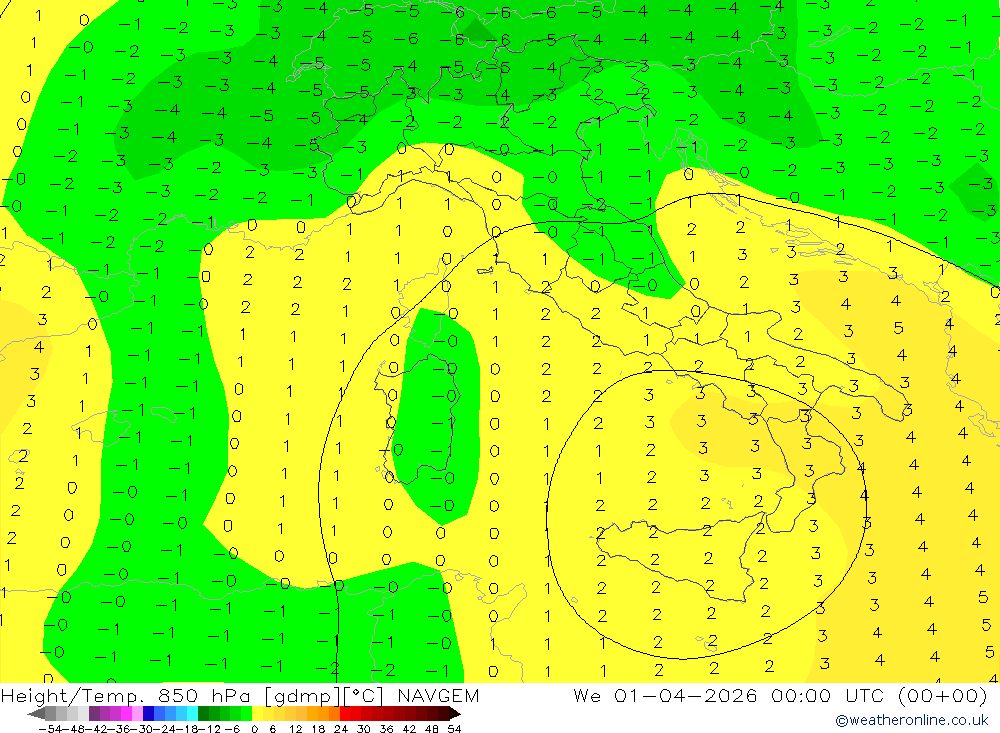Click the cyan legend swatch above -18

coord(192,714)
